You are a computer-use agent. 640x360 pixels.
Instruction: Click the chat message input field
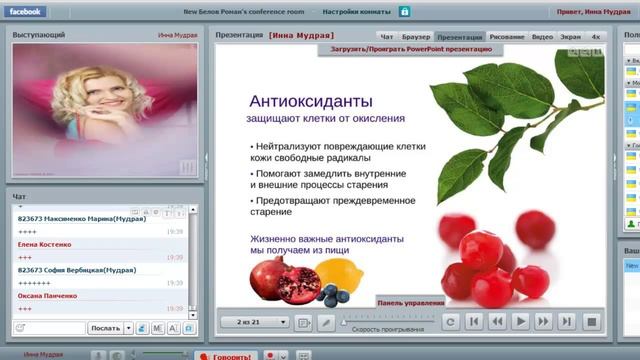tap(49, 328)
